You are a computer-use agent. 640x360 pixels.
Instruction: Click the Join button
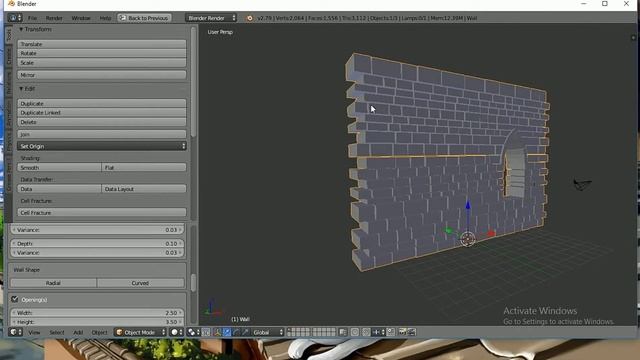[102, 134]
